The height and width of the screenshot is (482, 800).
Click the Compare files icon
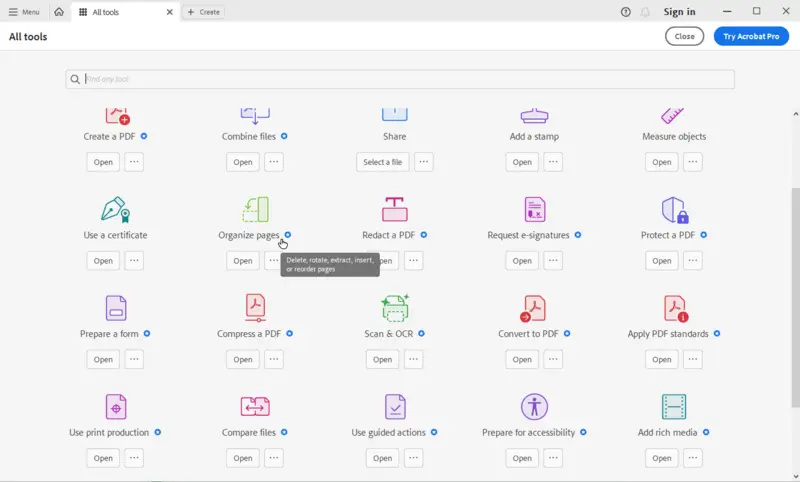click(255, 407)
